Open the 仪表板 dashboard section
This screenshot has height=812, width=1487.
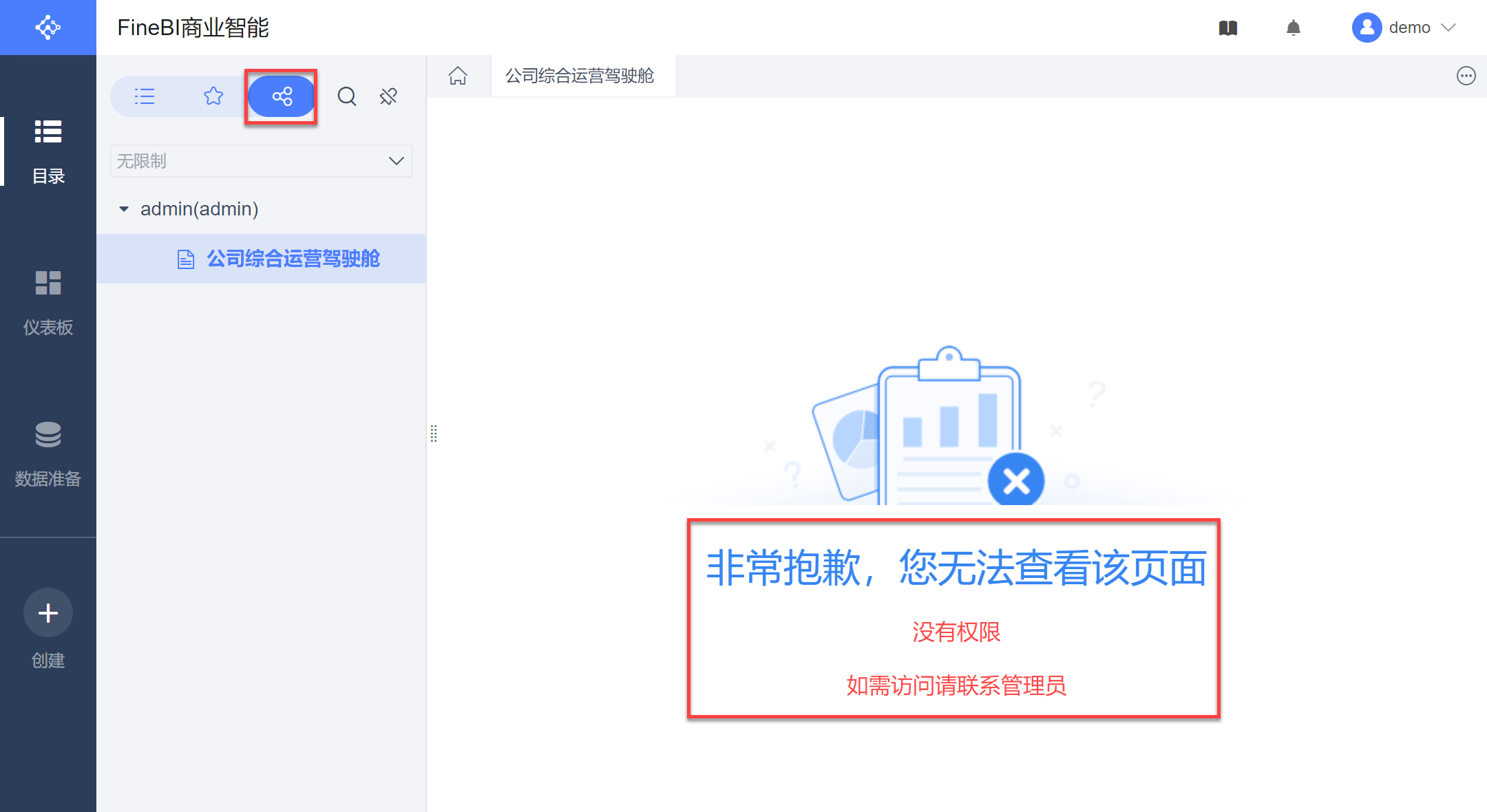[48, 301]
